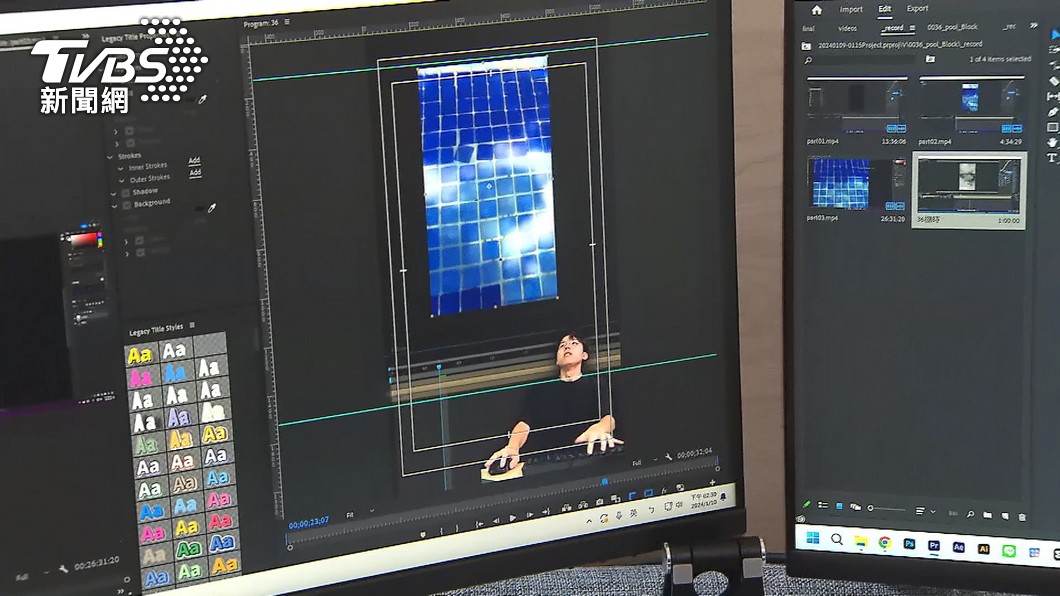Adjust thumbnail size zoom slider
Image resolution: width=1060 pixels, height=596 pixels.
point(886,508)
